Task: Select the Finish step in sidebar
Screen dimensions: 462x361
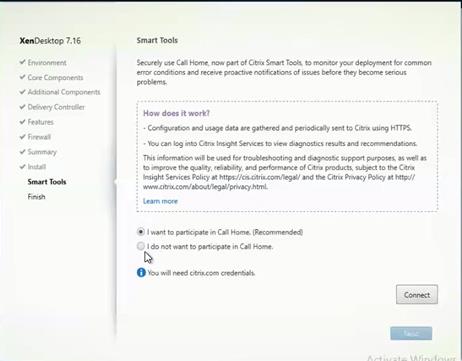Action: (x=36, y=197)
